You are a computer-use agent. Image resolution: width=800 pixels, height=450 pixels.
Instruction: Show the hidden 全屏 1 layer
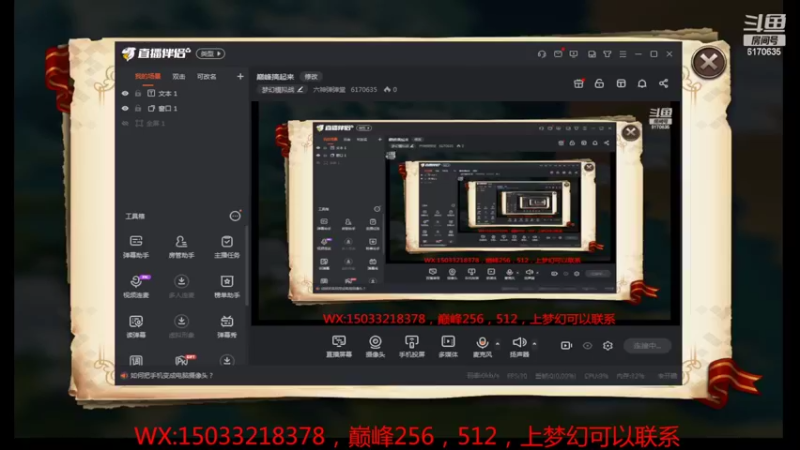click(x=125, y=123)
